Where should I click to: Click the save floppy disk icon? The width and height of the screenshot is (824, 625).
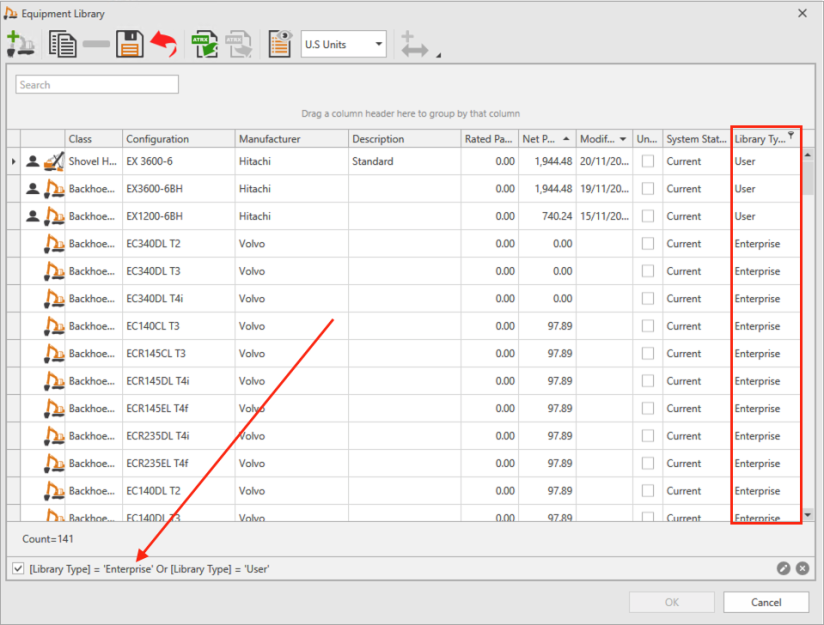point(130,44)
